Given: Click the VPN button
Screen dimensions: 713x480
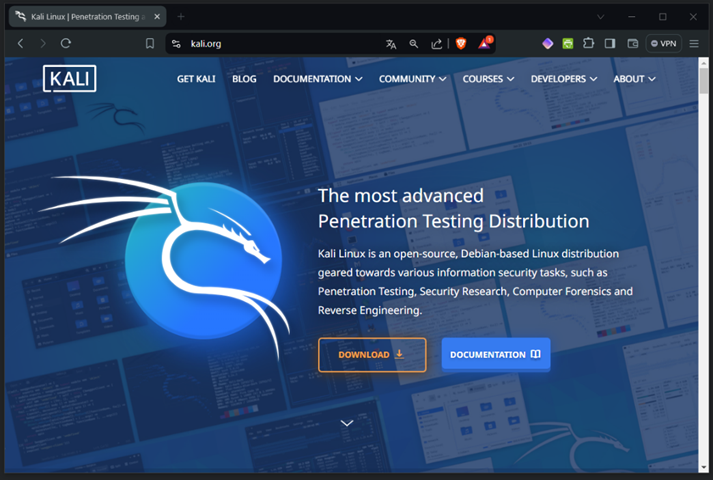Looking at the screenshot, I should pos(664,44).
